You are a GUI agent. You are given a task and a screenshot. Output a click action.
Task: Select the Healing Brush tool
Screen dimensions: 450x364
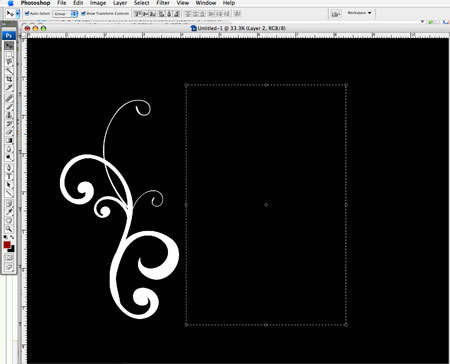9,98
